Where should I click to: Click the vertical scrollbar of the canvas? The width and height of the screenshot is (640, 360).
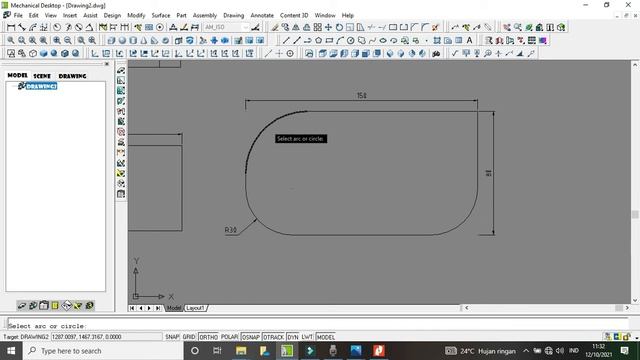click(635, 182)
